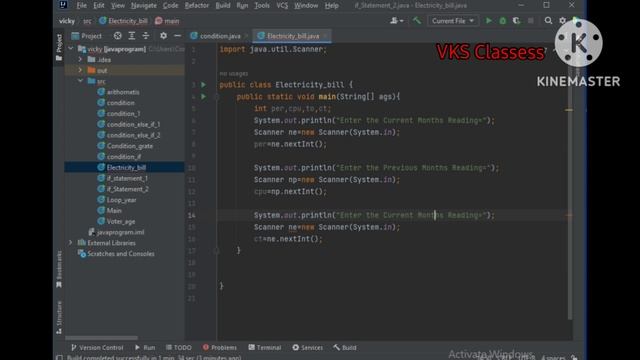The height and width of the screenshot is (360, 640).
Task: Open the user account icon dropdown
Action: tap(396, 20)
